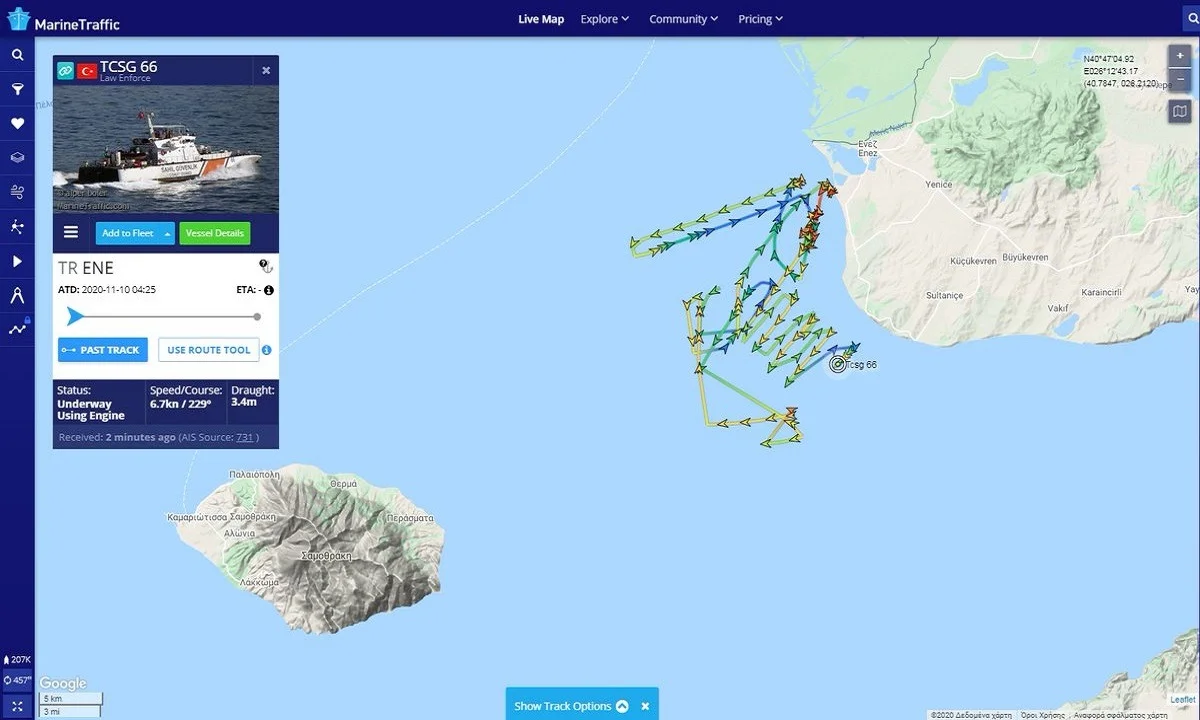The width and height of the screenshot is (1200, 720).
Task: Click info icon next to Use Route Tool
Action: coord(267,350)
